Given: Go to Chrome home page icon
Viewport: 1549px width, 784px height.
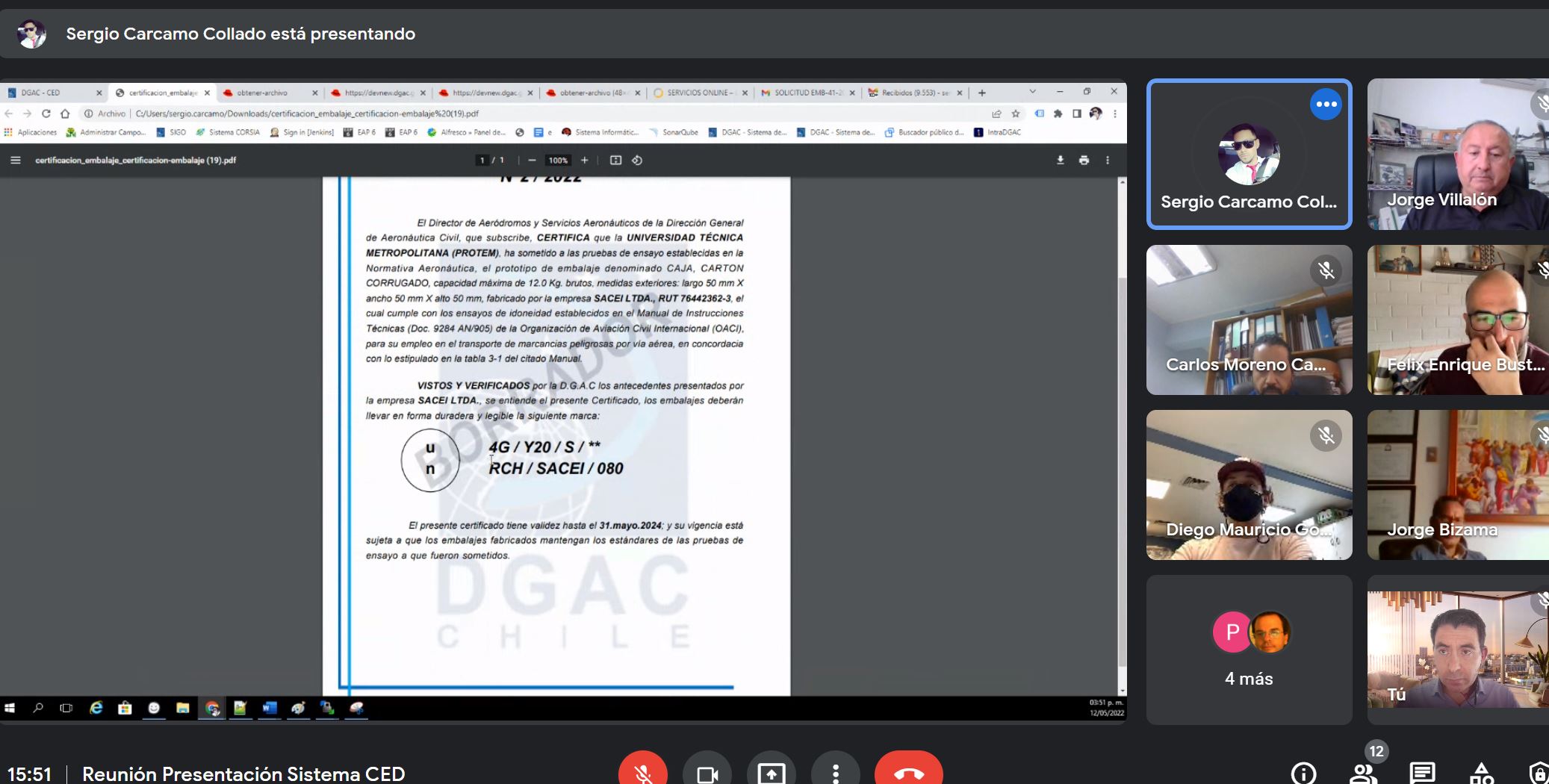Looking at the screenshot, I should [x=65, y=113].
